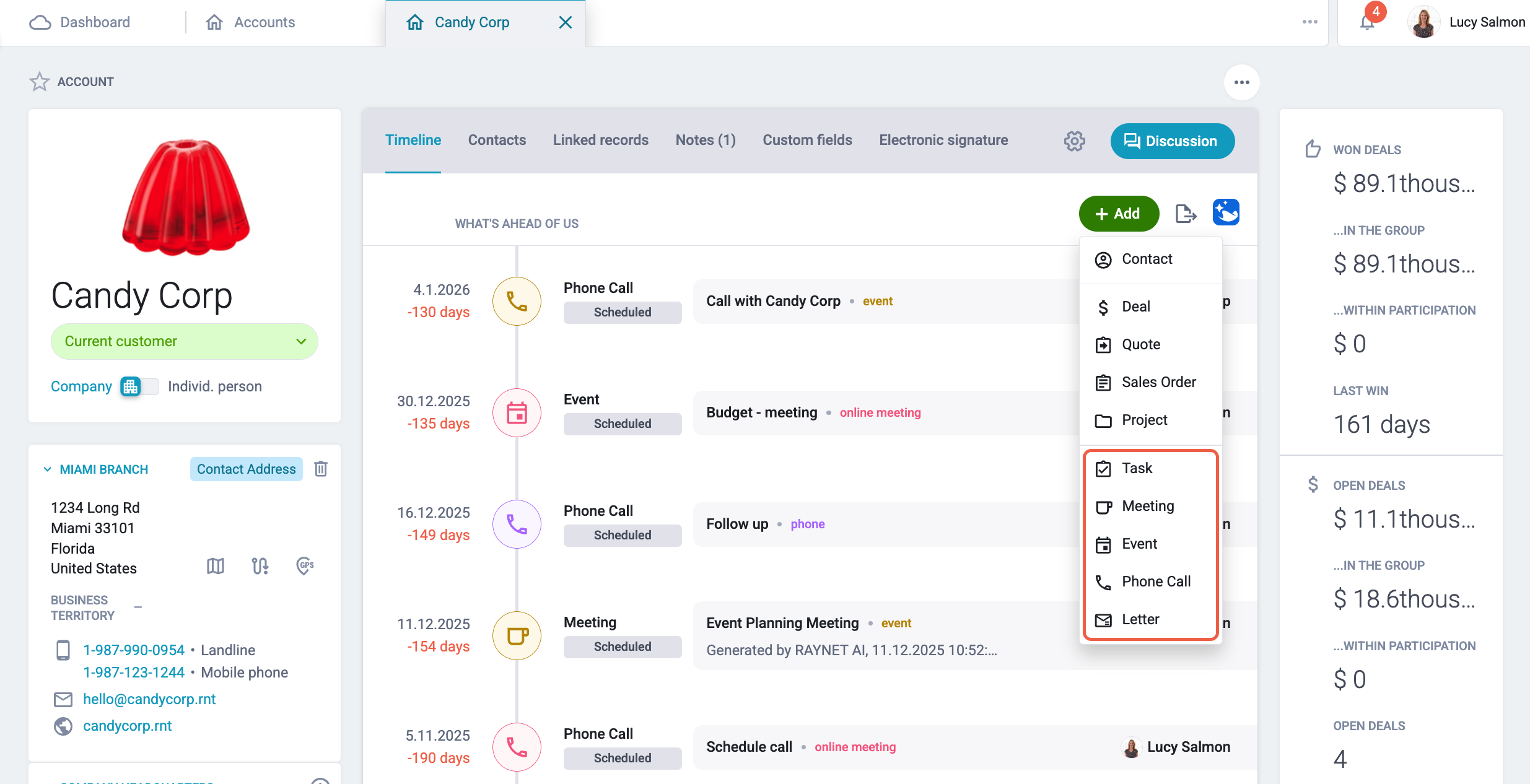
Task: Open account actions three-dots button
Action: coord(1241,82)
